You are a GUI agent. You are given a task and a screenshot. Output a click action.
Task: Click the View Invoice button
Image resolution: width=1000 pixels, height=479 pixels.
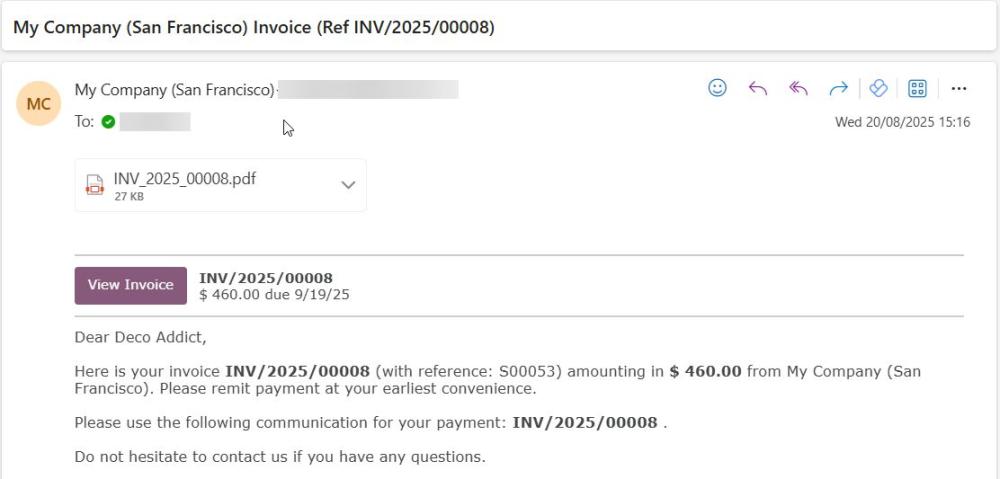[x=131, y=285]
